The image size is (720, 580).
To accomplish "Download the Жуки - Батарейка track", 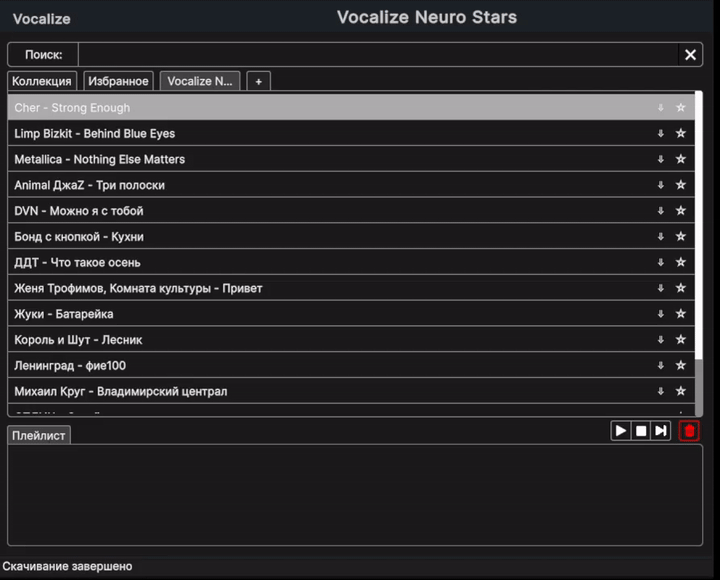I will coord(660,314).
